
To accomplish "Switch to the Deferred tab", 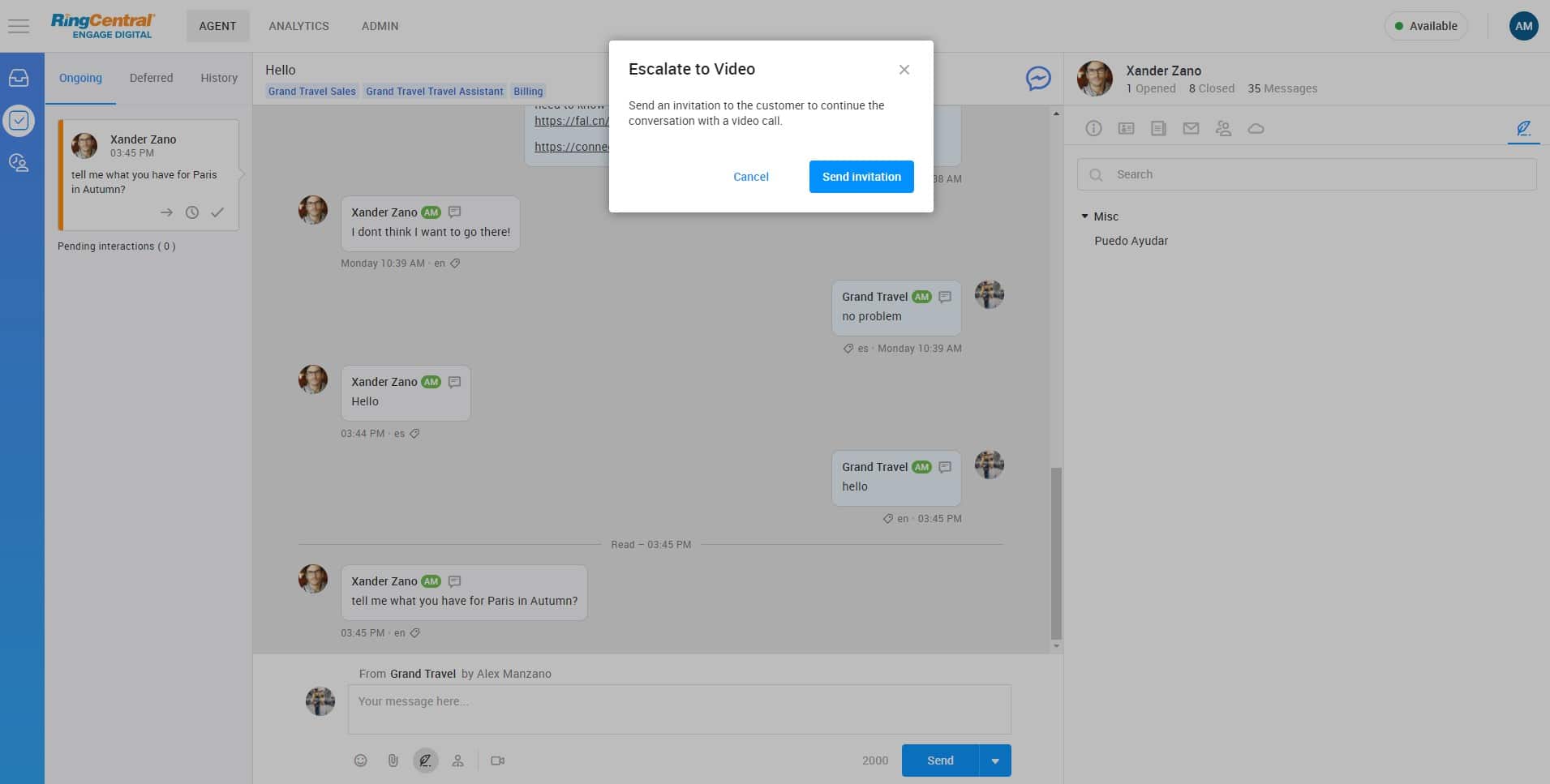I will 151,78.
